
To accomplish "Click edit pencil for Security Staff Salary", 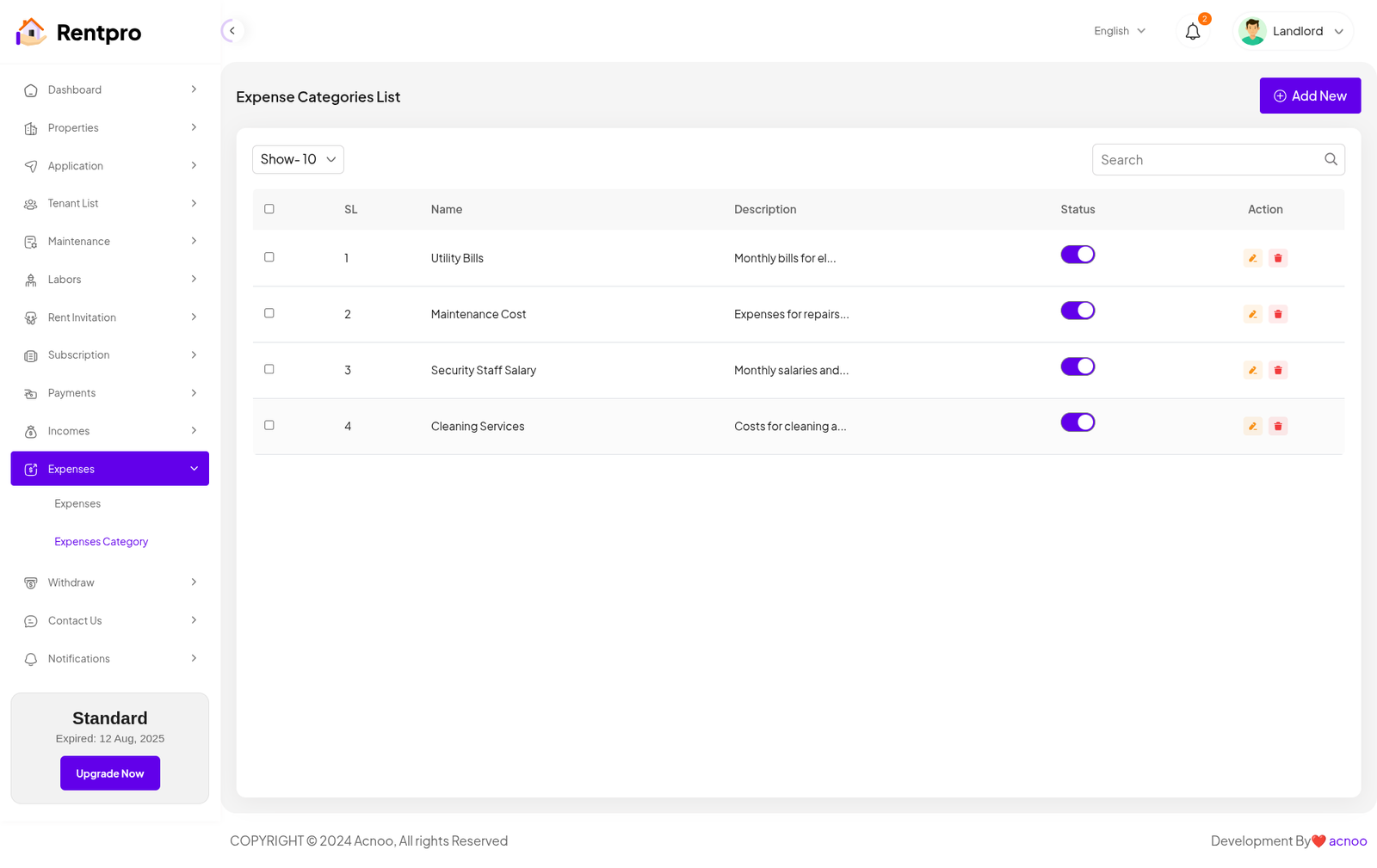I will coord(1252,370).
